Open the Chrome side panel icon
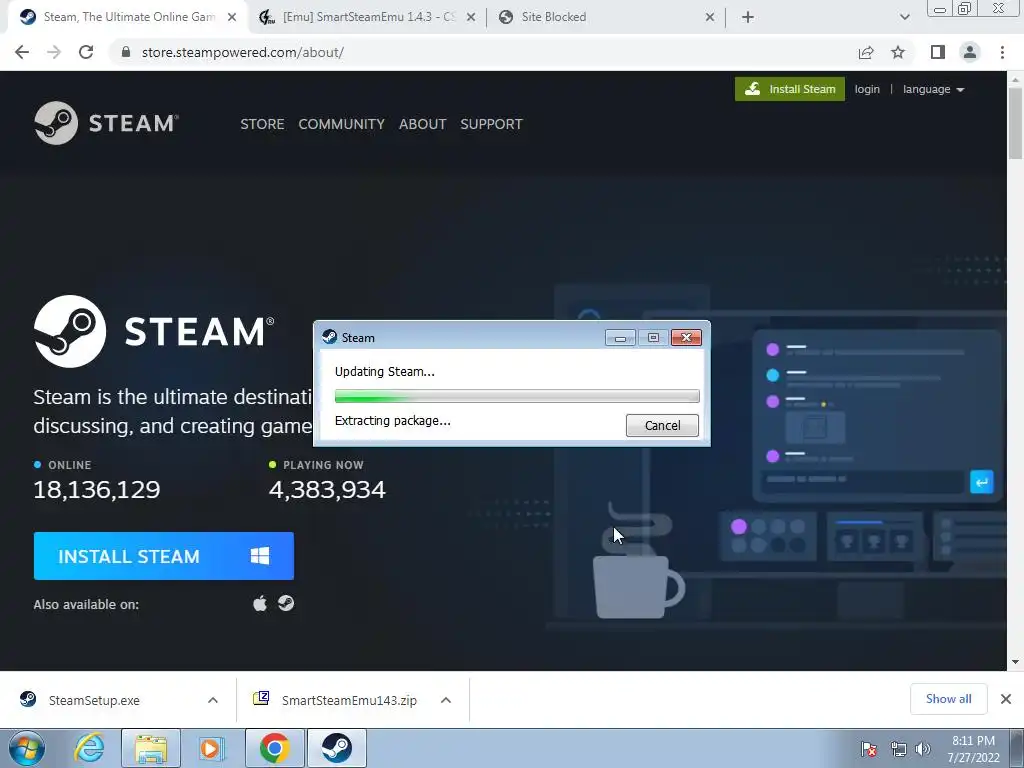This screenshot has width=1024, height=768. (938, 52)
